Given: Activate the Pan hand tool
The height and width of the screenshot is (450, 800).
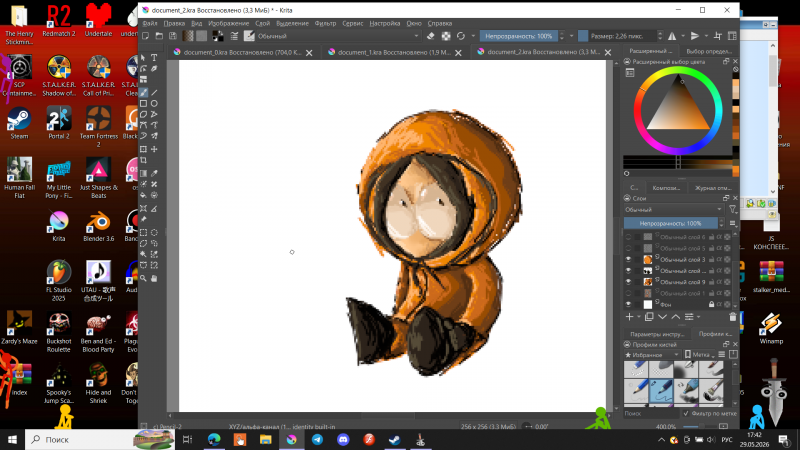Looking at the screenshot, I should (154, 279).
